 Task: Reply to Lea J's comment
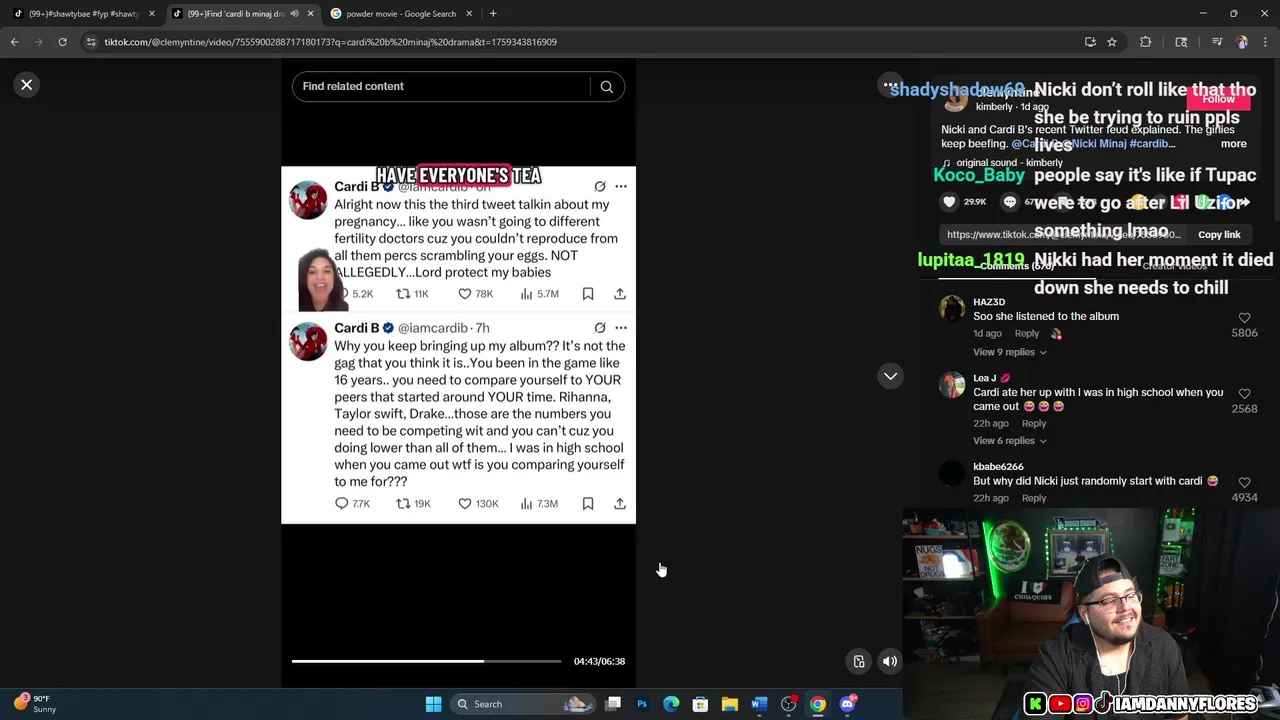pos(1034,423)
